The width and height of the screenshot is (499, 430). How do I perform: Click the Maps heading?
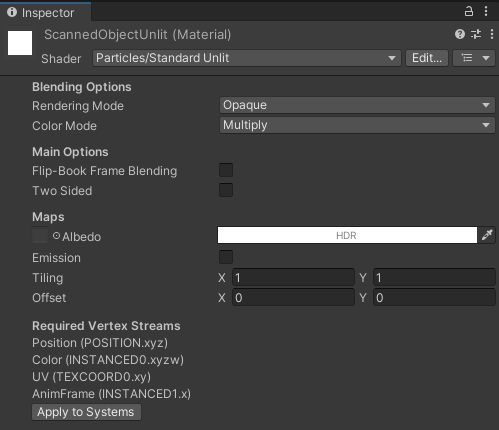[x=48, y=217]
